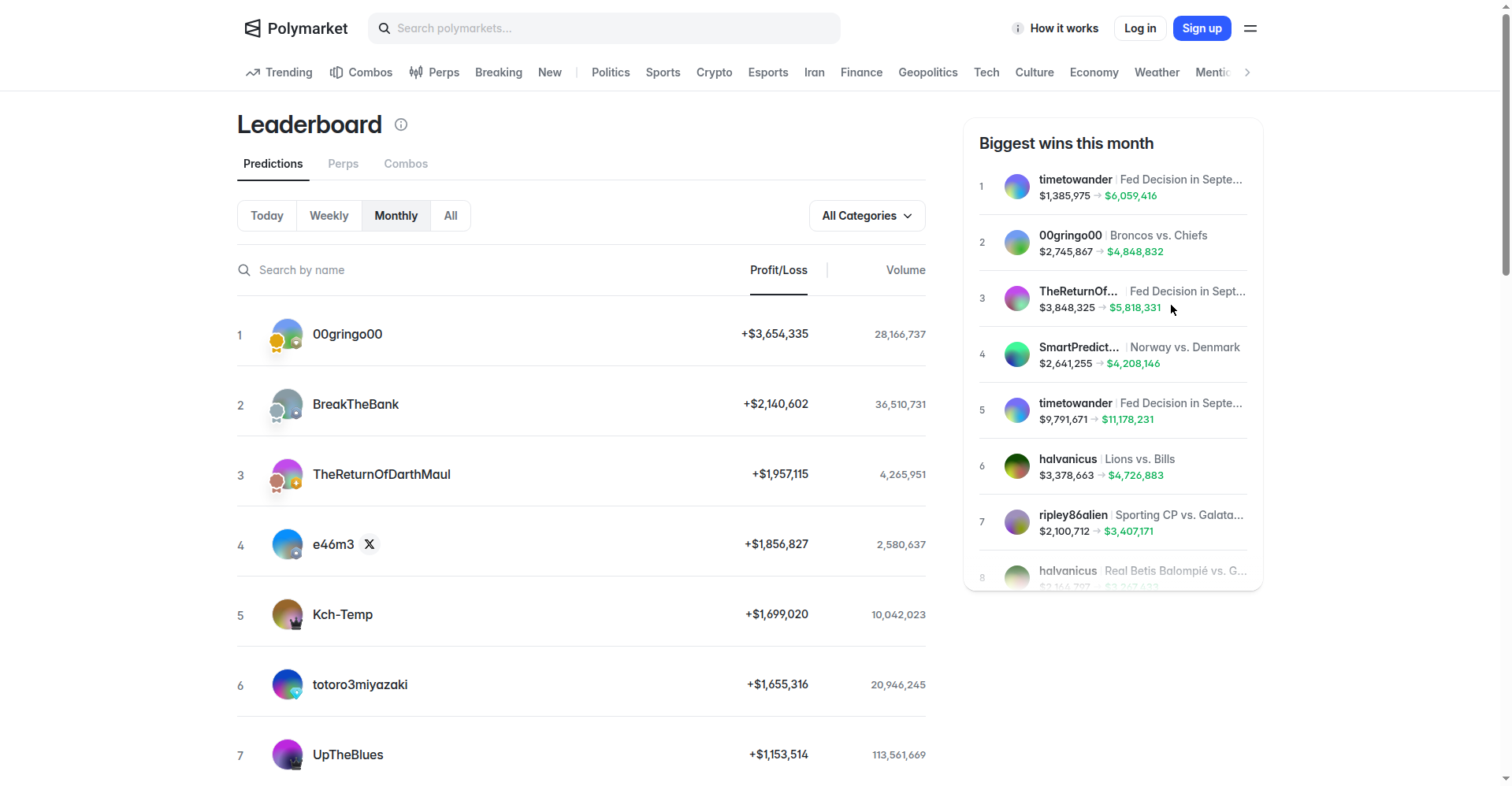Select the Weekly time filter
Viewport: 1512px width, 786px height.
pos(329,216)
